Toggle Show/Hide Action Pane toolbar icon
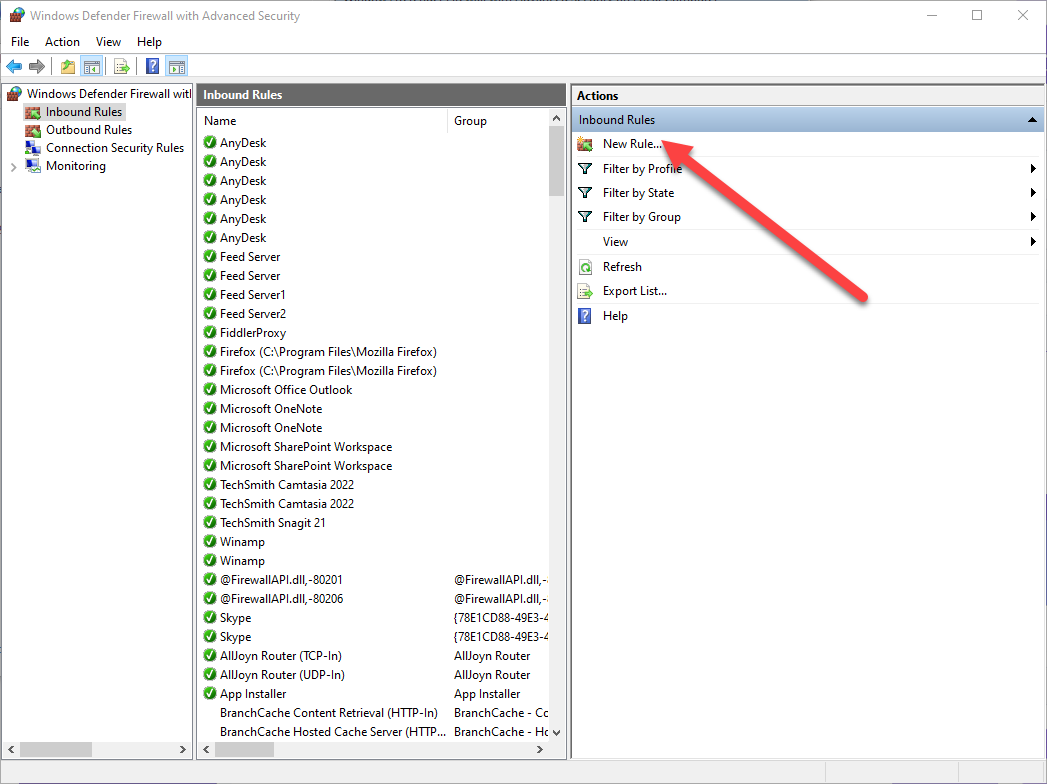 176,67
